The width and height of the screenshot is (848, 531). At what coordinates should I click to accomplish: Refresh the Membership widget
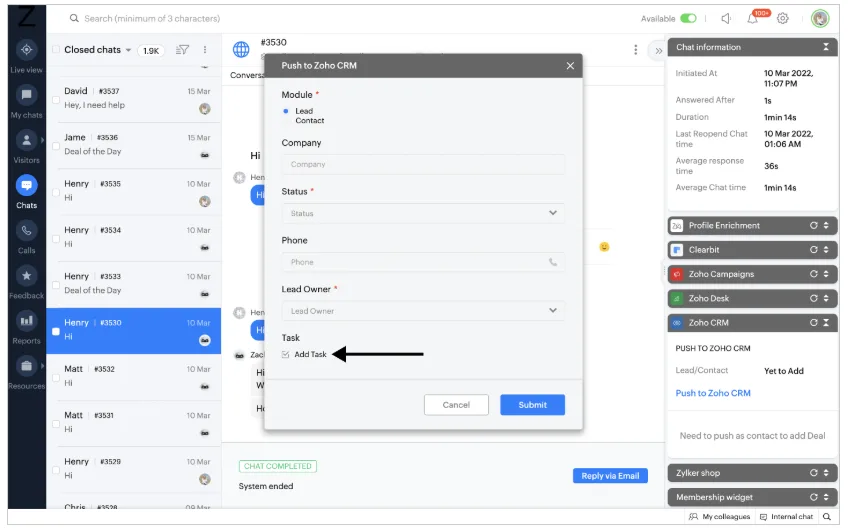[x=813, y=497]
